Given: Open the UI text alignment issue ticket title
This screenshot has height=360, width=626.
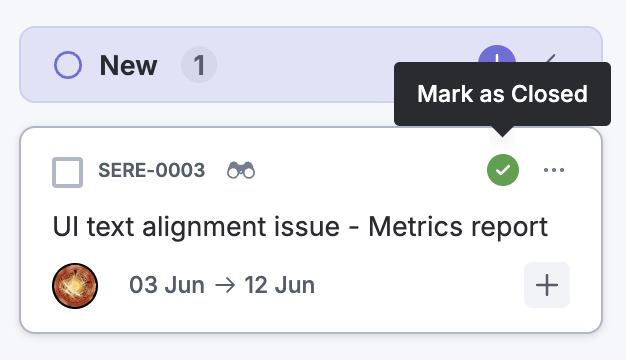Looking at the screenshot, I should coord(300,227).
